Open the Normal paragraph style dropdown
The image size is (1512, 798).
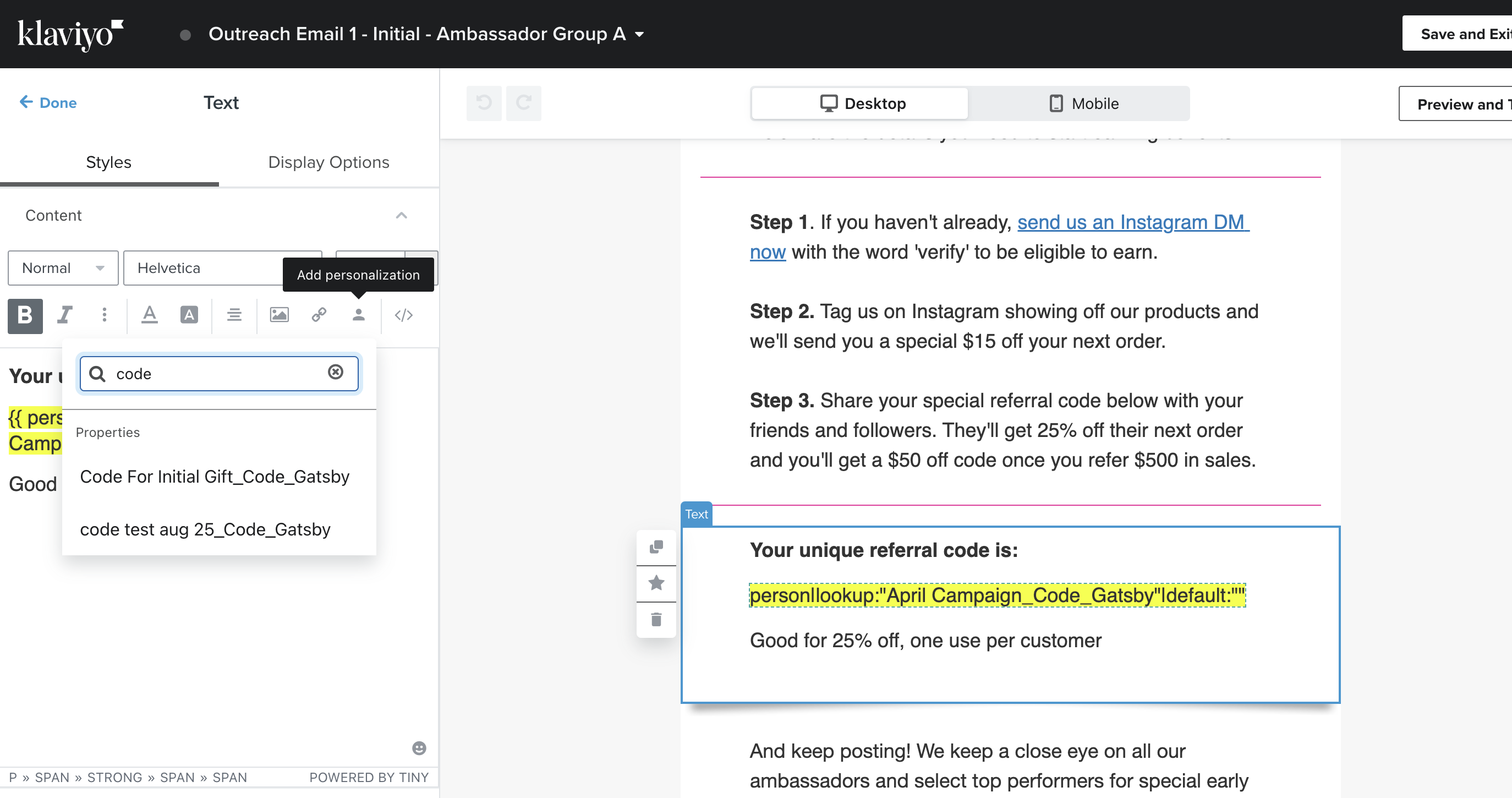pos(63,268)
